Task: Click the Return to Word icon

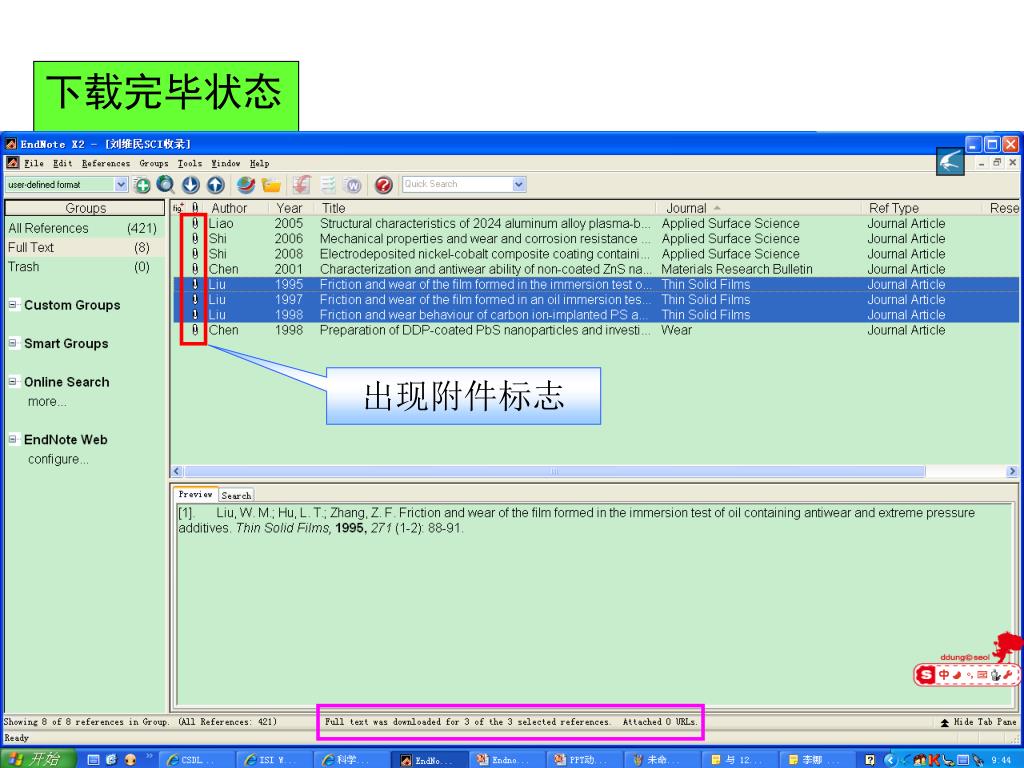Action: (x=353, y=185)
